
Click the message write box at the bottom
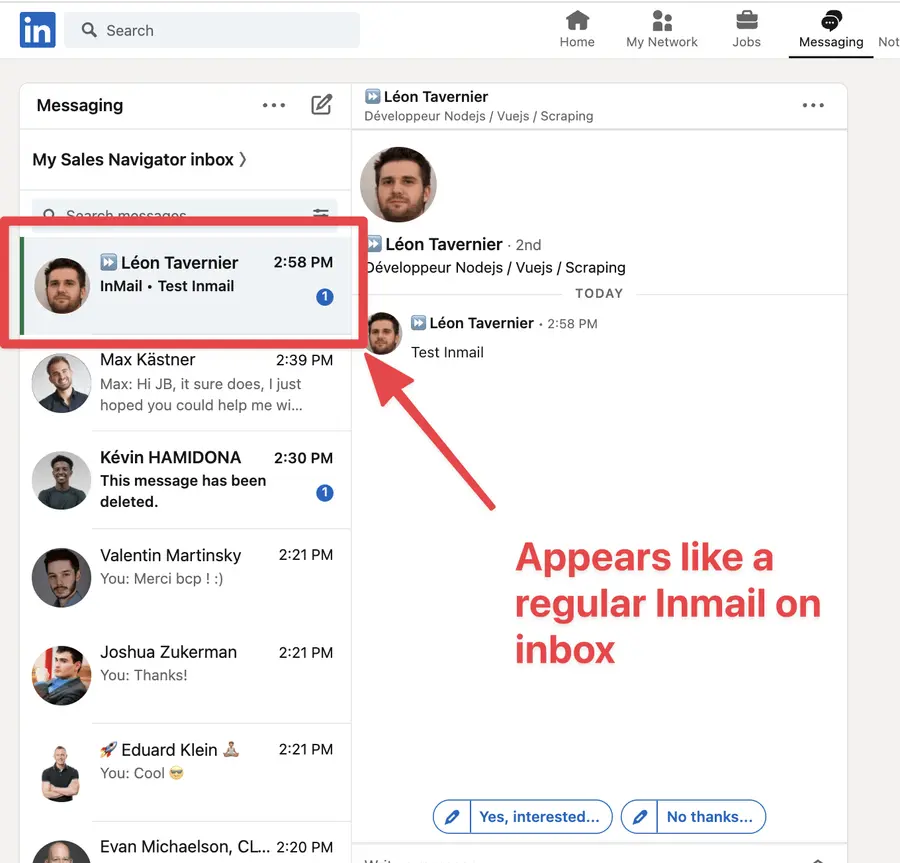pyautogui.click(x=600, y=858)
